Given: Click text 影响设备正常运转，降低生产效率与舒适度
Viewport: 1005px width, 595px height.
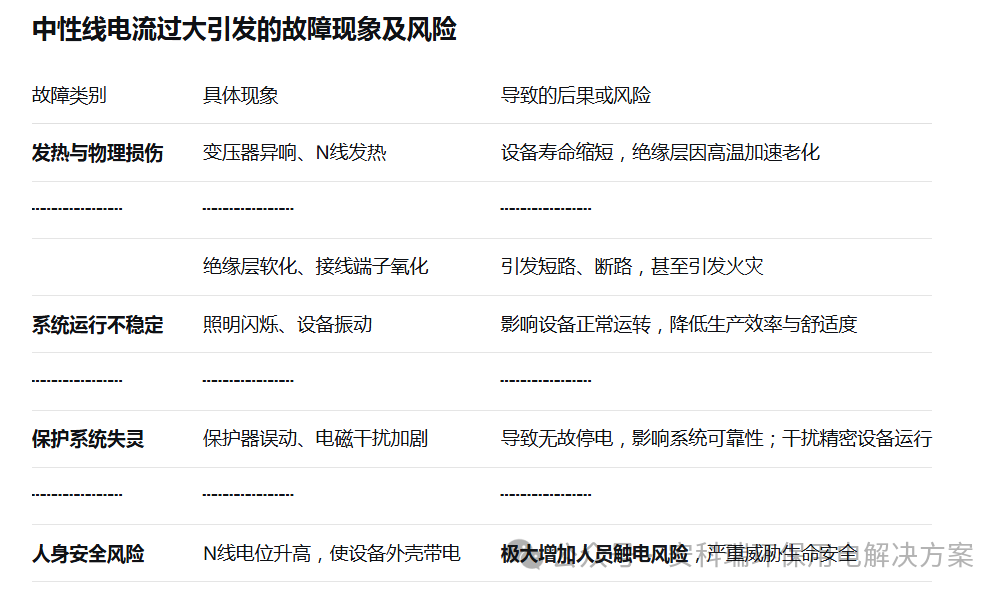Looking at the screenshot, I should (x=679, y=324).
